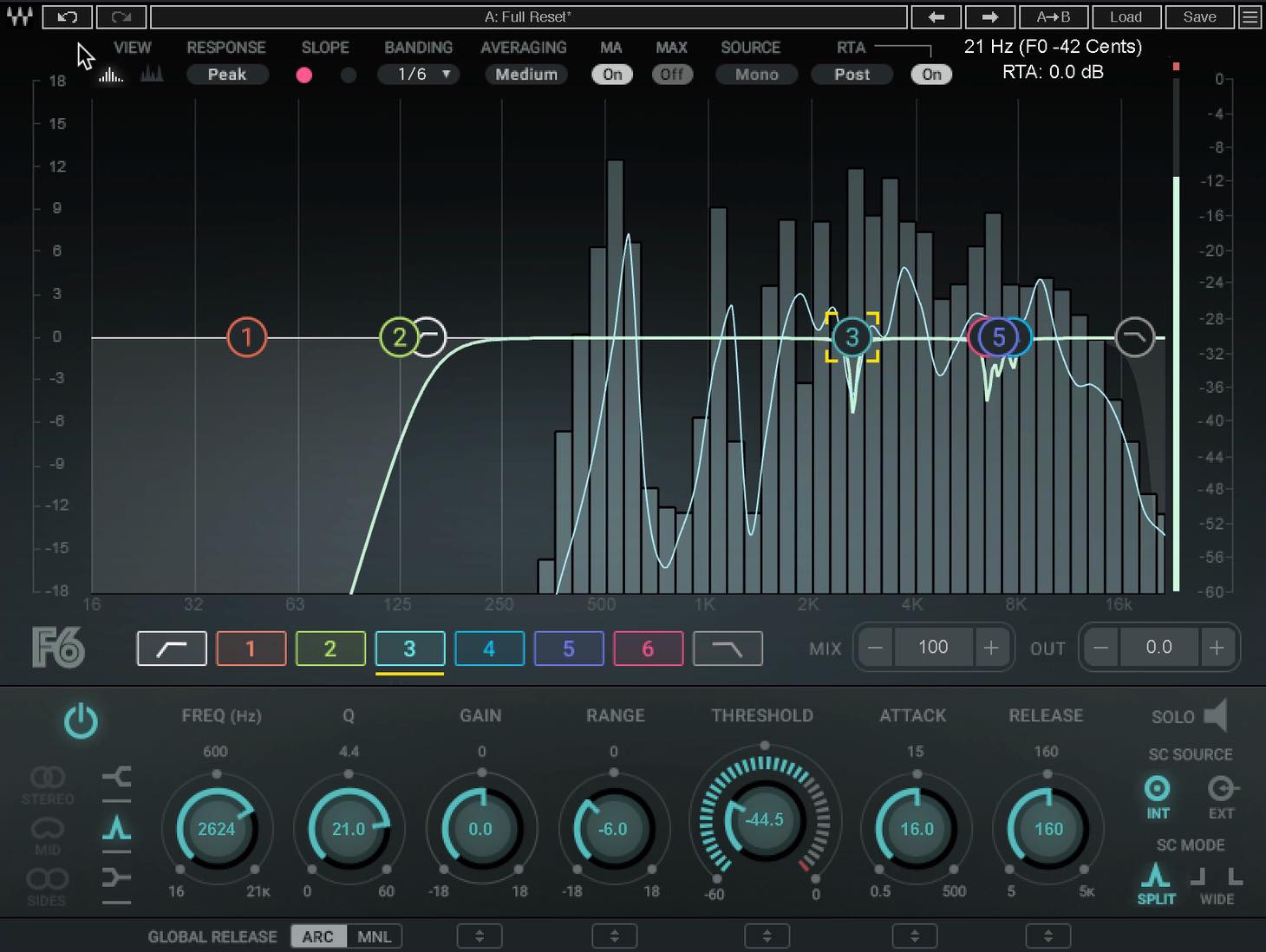Select the low-pass filter band tab
This screenshot has width=1266, height=952.
[x=728, y=649]
